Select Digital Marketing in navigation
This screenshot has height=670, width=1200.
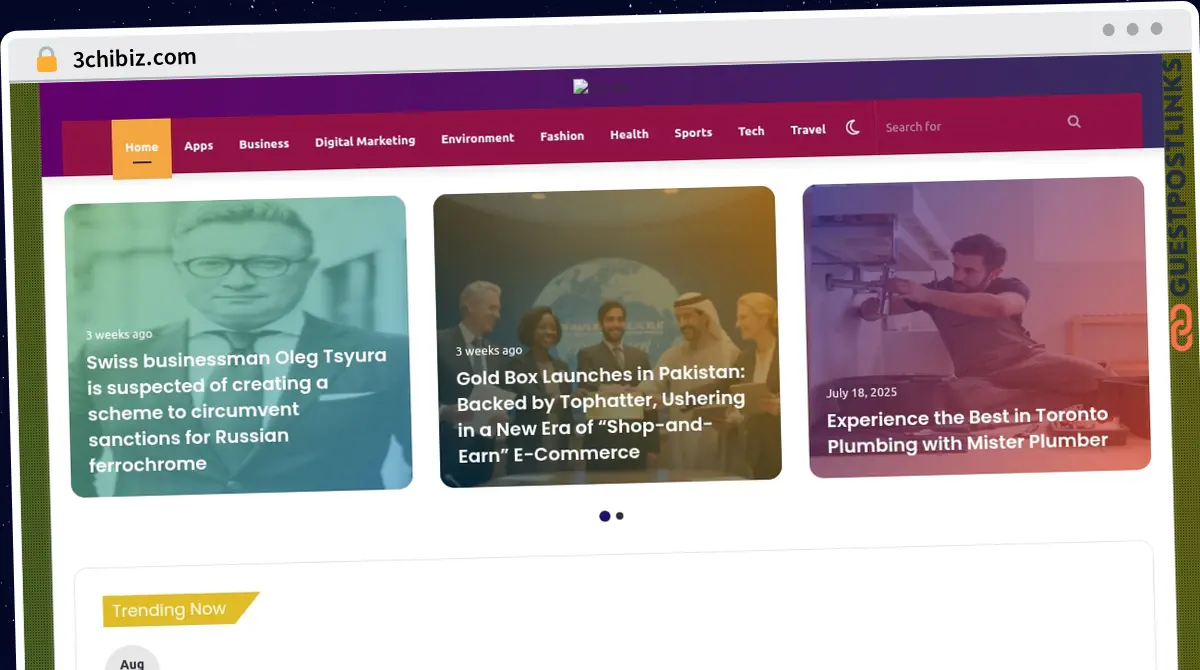tap(365, 141)
